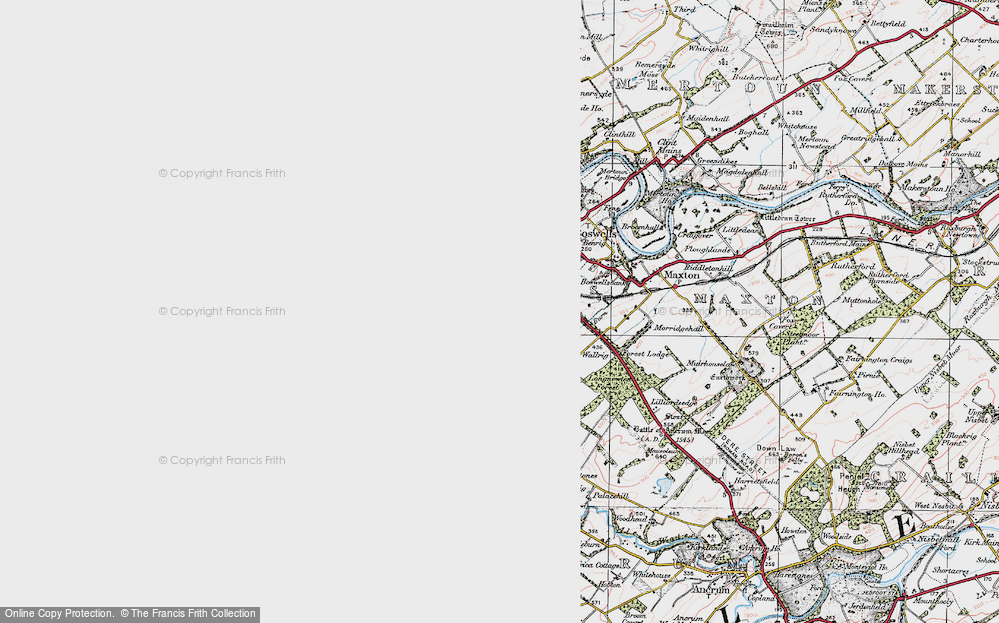Select the Nisbet Hillhead label
Screen dimensions: 999x623
(x=903, y=447)
